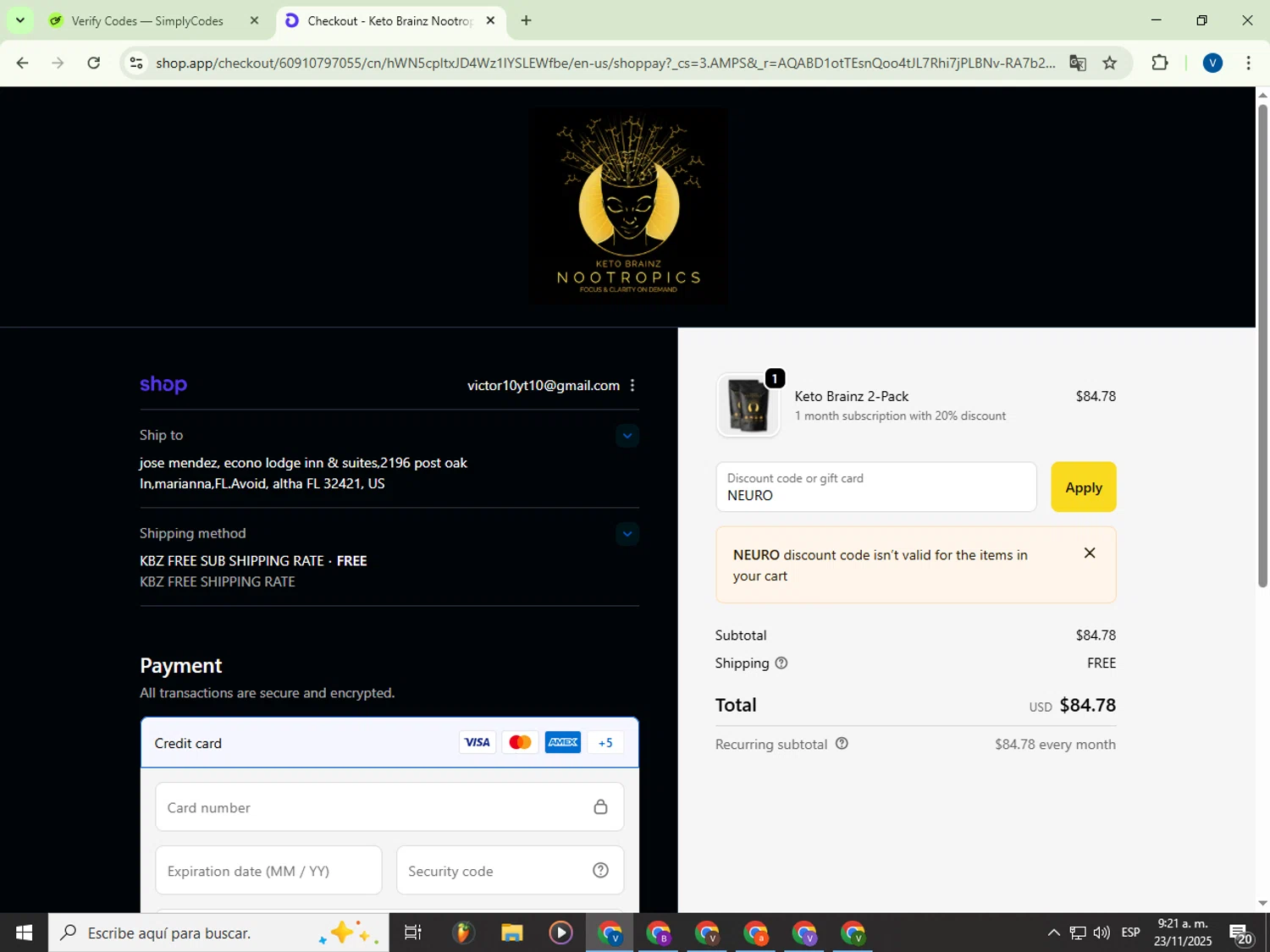Switch to Verify Codes — SimplyCodes tab
The image size is (1270, 952).
tap(147, 21)
